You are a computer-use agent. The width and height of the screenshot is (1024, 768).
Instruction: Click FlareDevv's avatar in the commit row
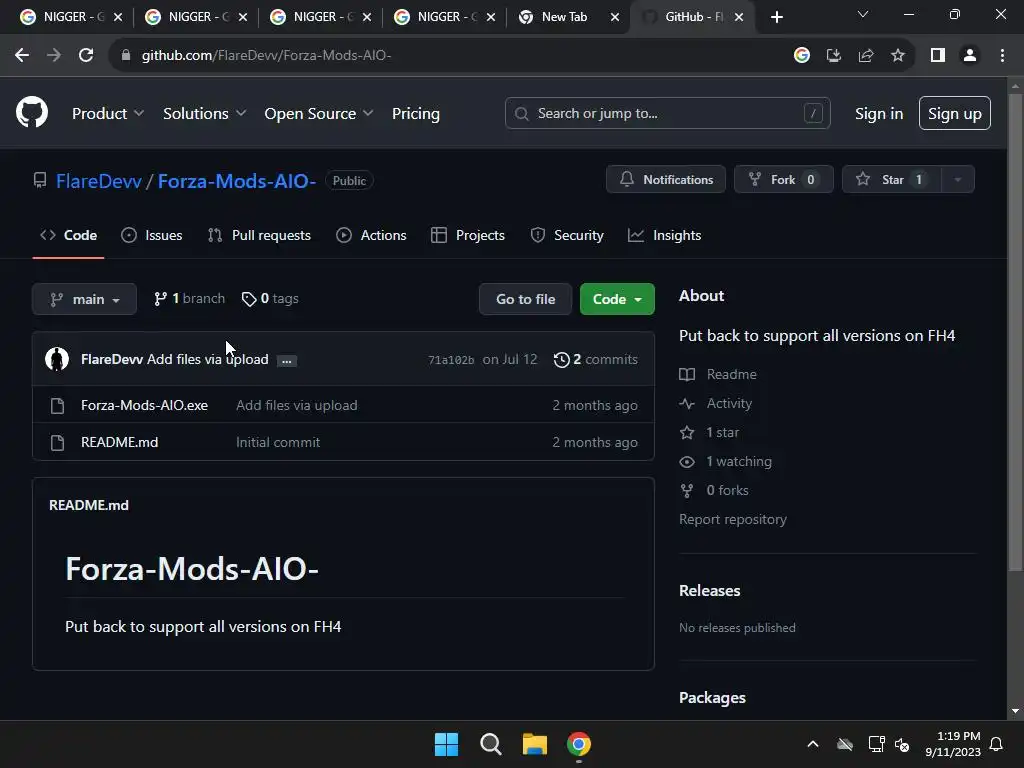click(57, 359)
